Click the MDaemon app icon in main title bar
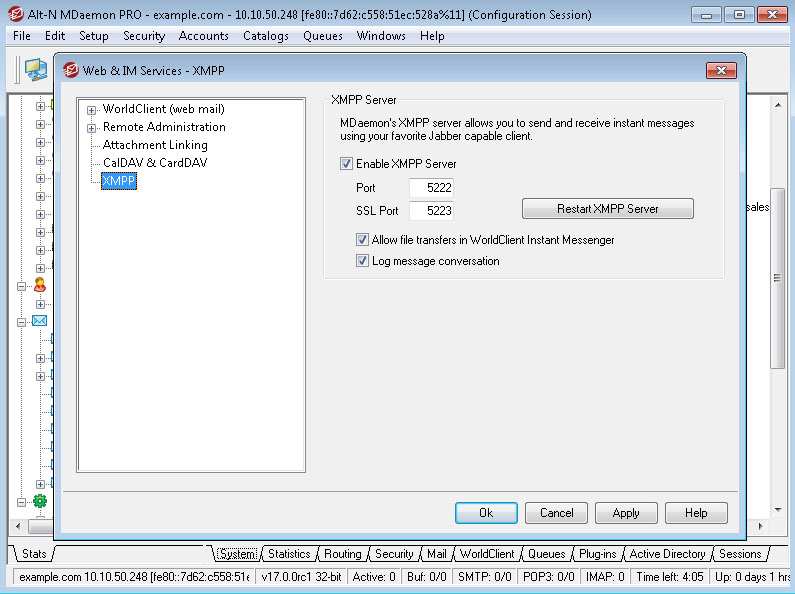This screenshot has width=795, height=594. click(x=15, y=15)
